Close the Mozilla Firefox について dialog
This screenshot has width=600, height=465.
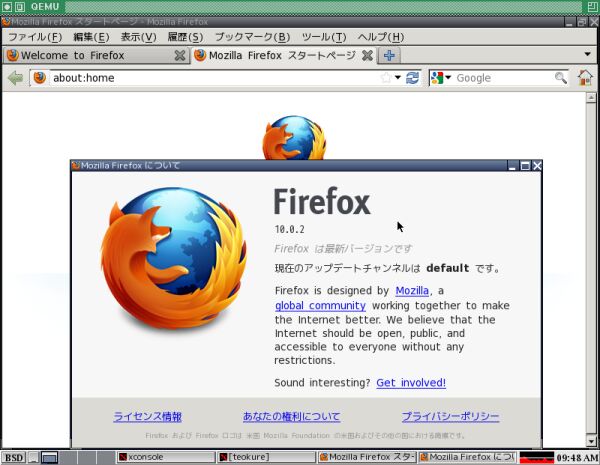[x=537, y=166]
